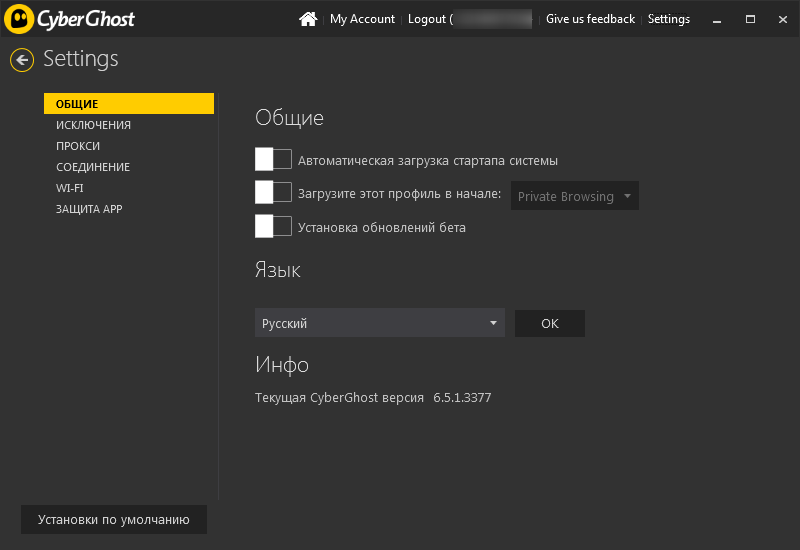Open Give us feedback

590,19
